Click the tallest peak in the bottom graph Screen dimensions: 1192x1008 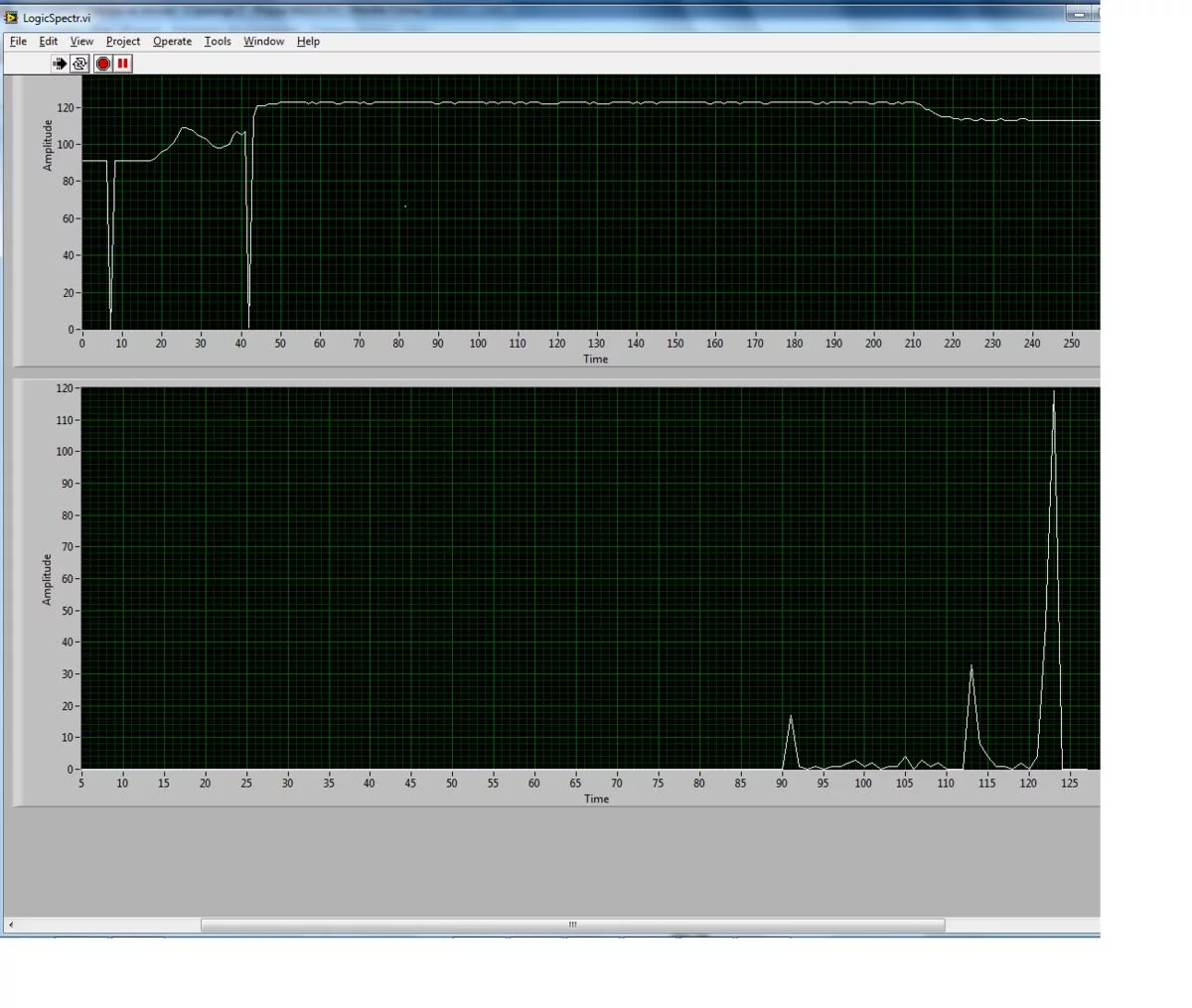click(x=1054, y=393)
